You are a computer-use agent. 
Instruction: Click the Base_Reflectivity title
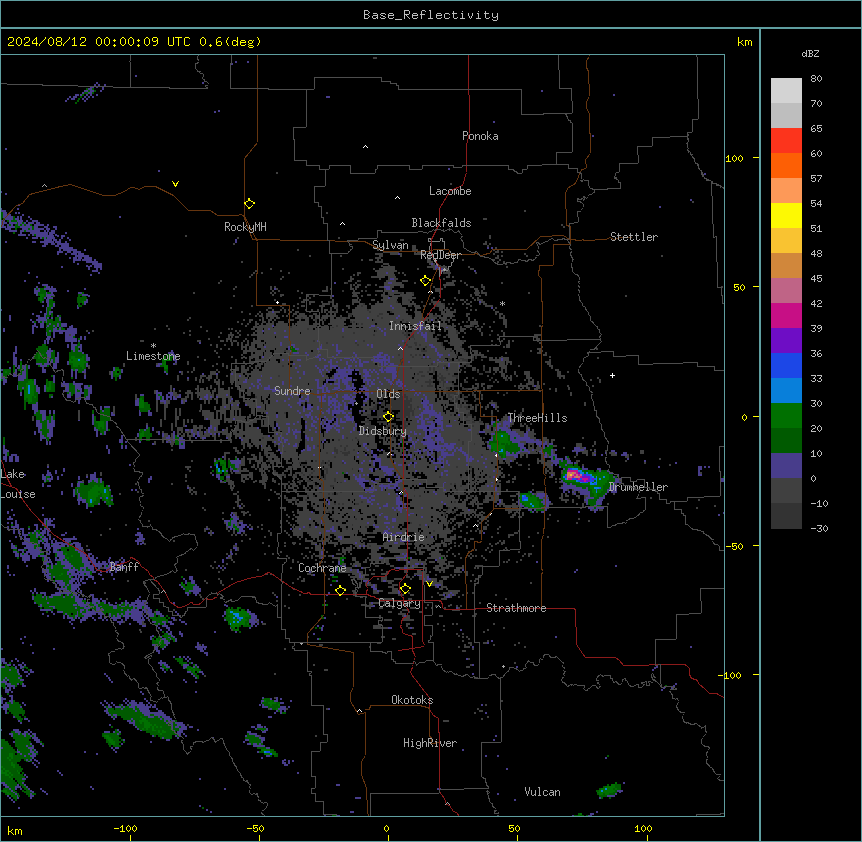pos(431,15)
